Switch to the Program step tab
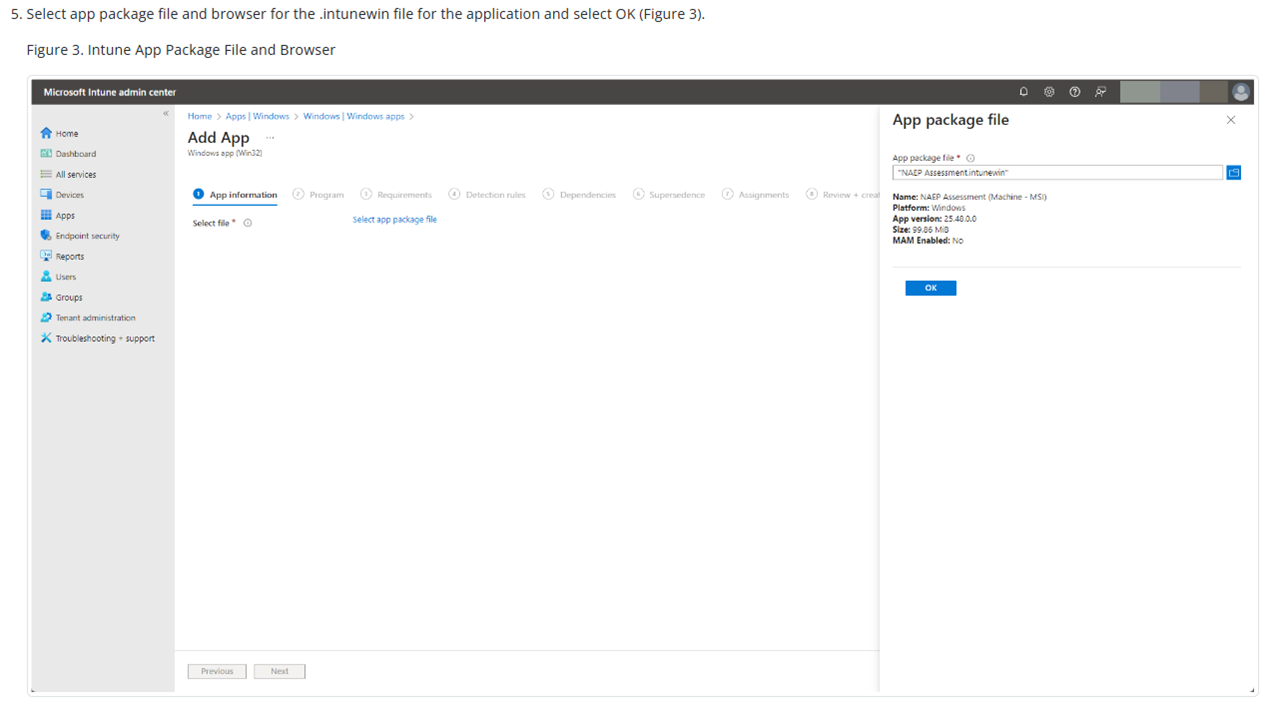 [x=319, y=195]
